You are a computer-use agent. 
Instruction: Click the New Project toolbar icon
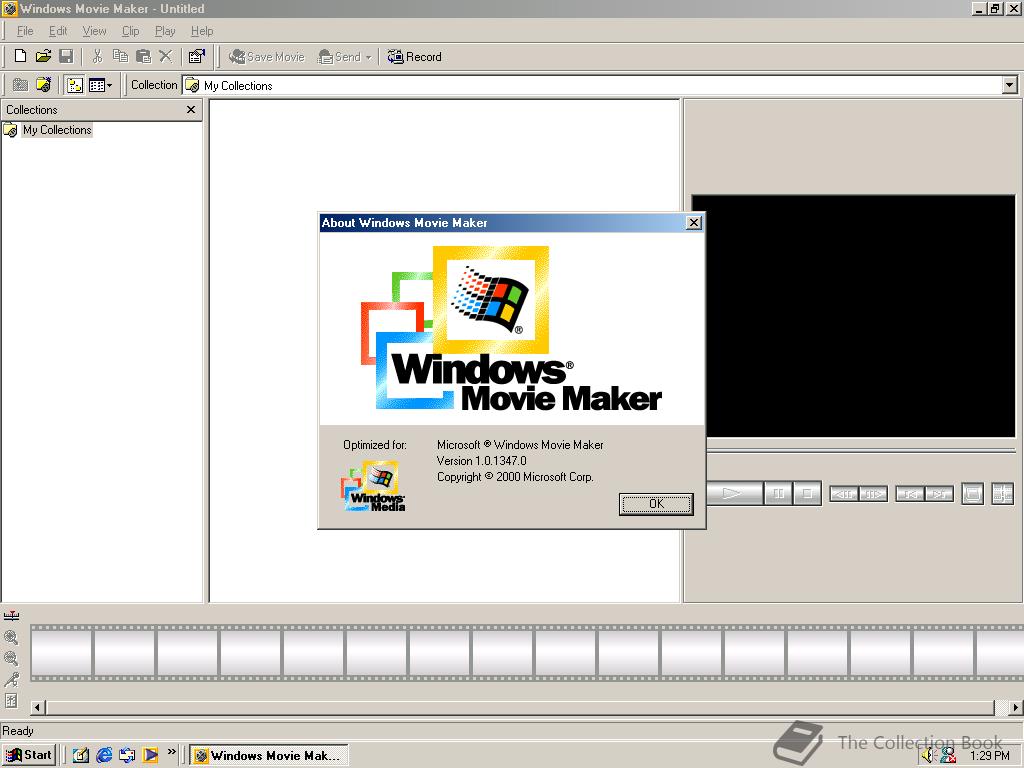click(x=20, y=56)
